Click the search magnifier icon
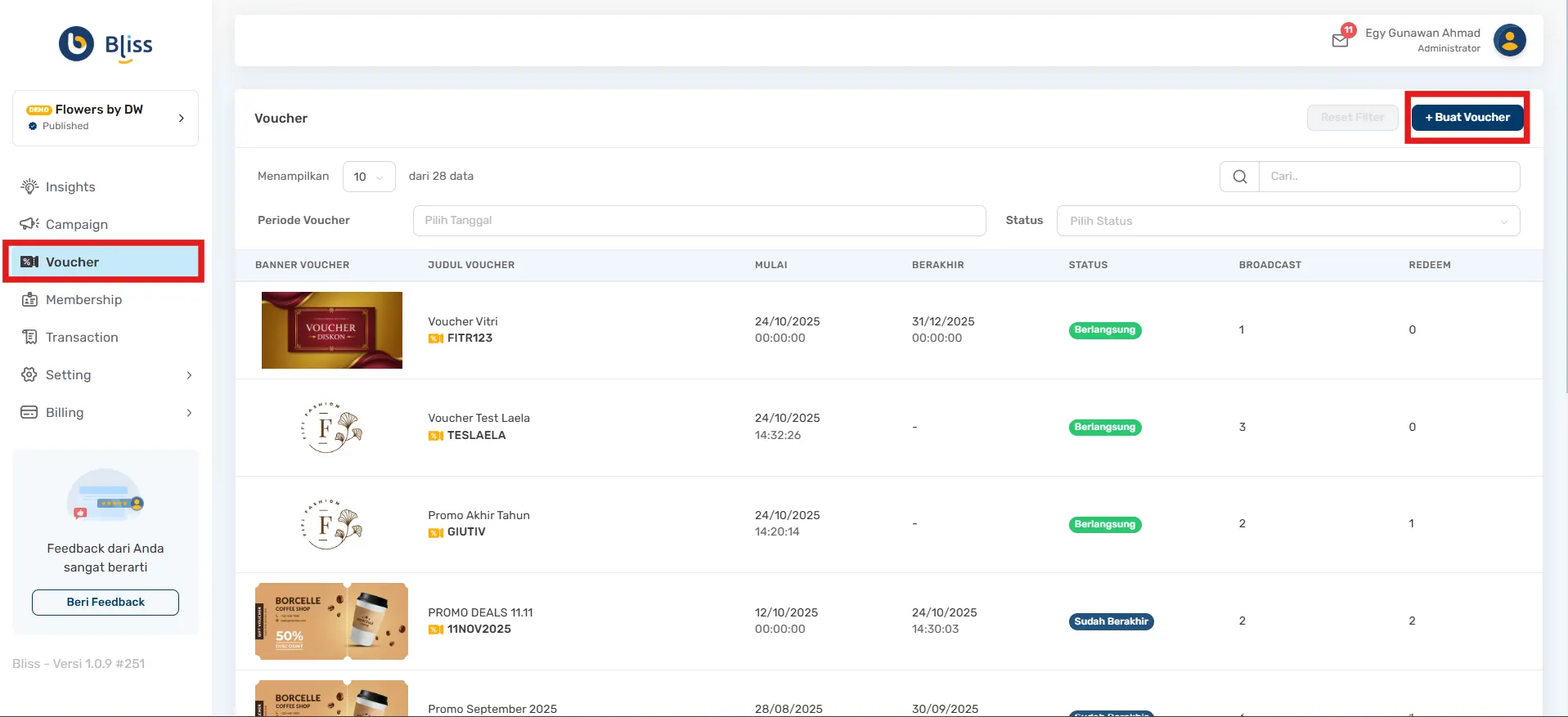This screenshot has width=1568, height=717. tap(1239, 177)
